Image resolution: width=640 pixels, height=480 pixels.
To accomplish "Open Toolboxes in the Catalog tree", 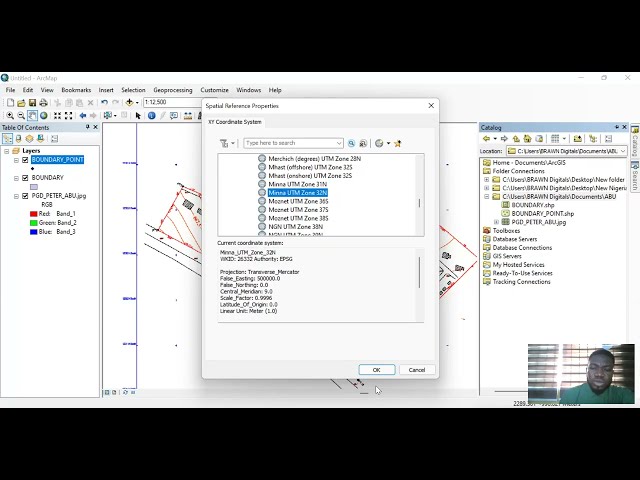I will pyautogui.click(x=506, y=231).
